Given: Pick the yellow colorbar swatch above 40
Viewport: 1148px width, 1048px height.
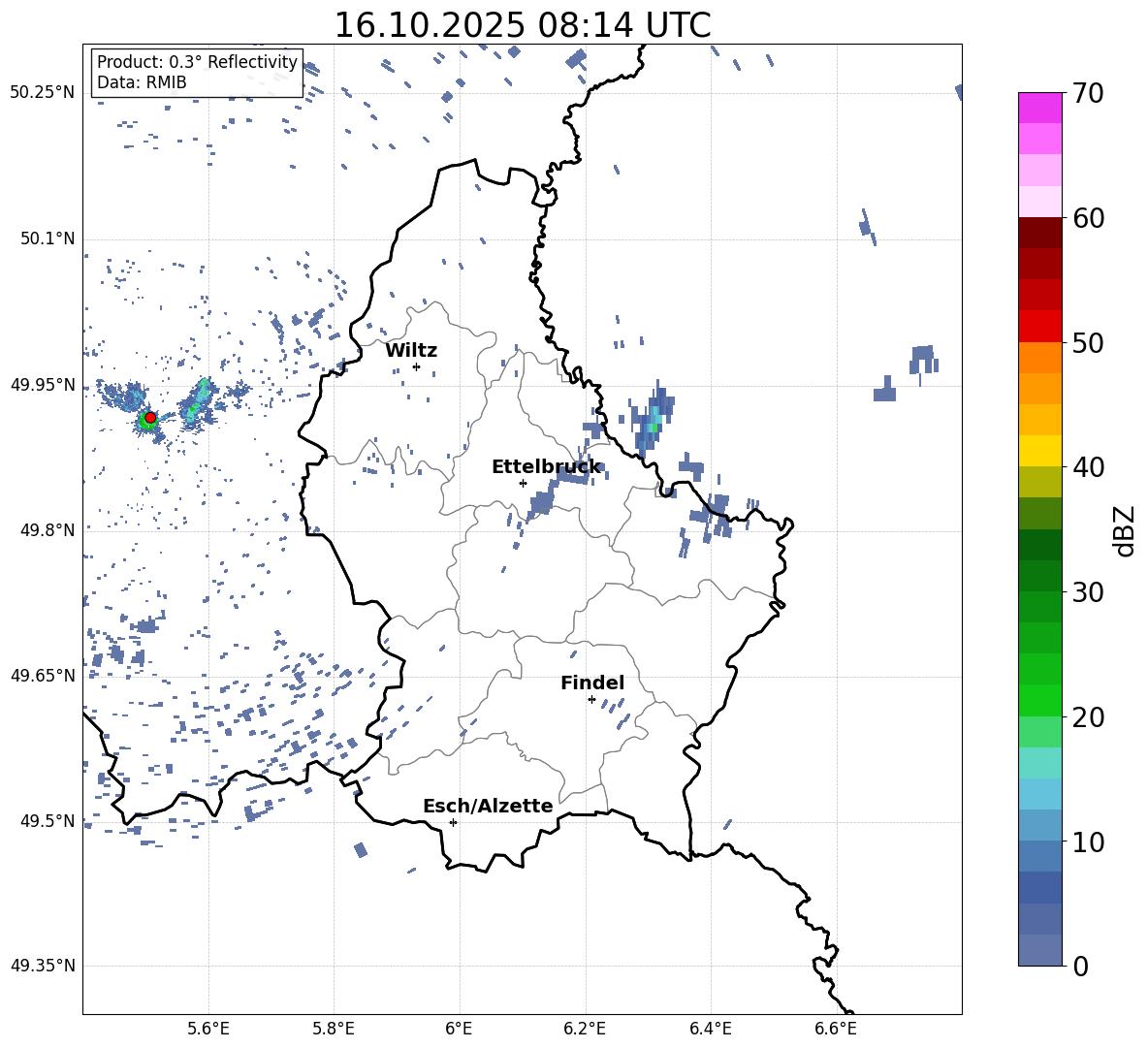Looking at the screenshot, I should click(x=1040, y=451).
